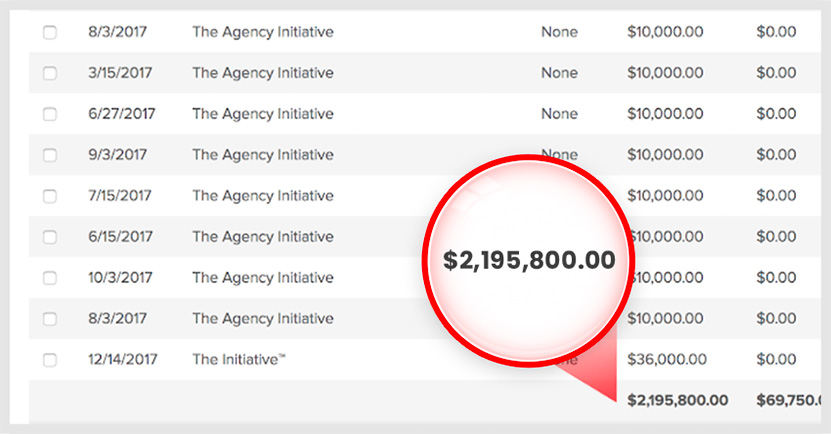
Task: Select the 12/14/2017 entry checkbox
Action: point(50,360)
